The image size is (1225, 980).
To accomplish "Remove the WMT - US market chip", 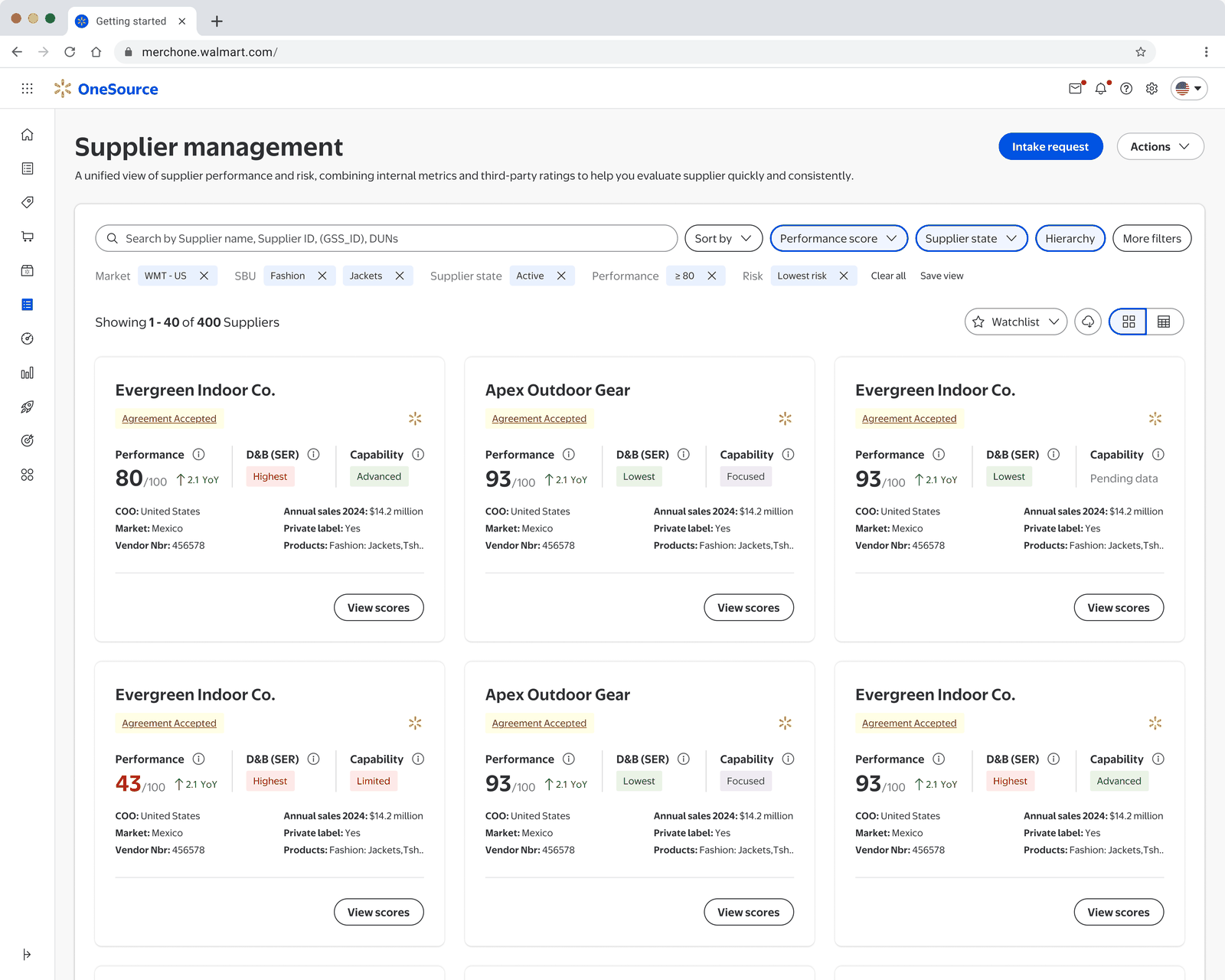I will tap(204, 276).
